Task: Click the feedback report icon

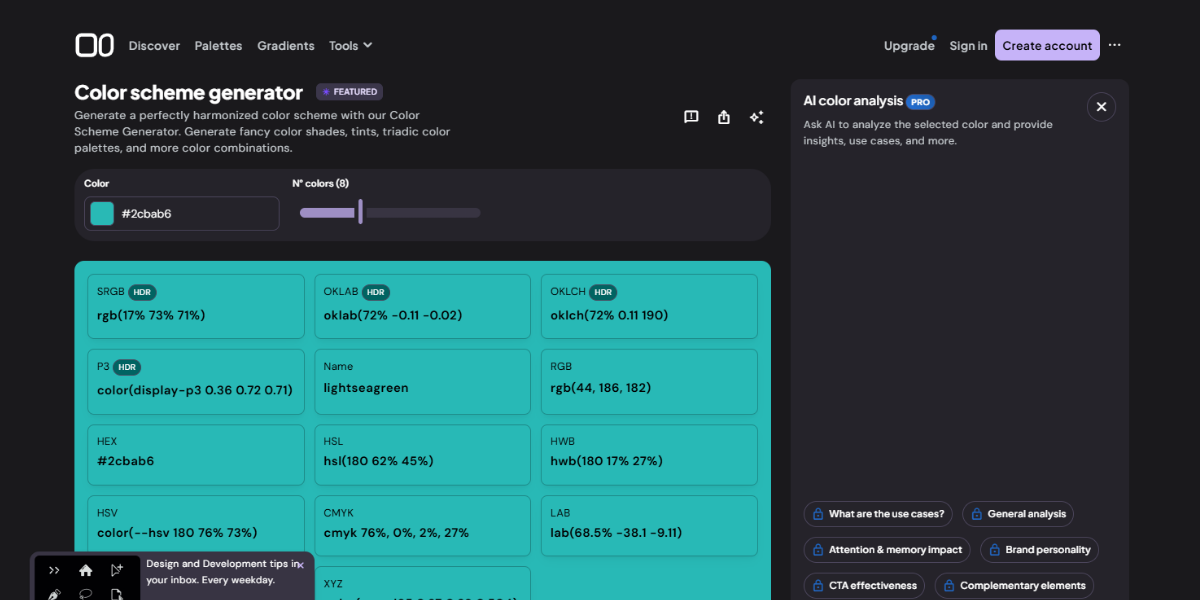Action: tap(691, 117)
